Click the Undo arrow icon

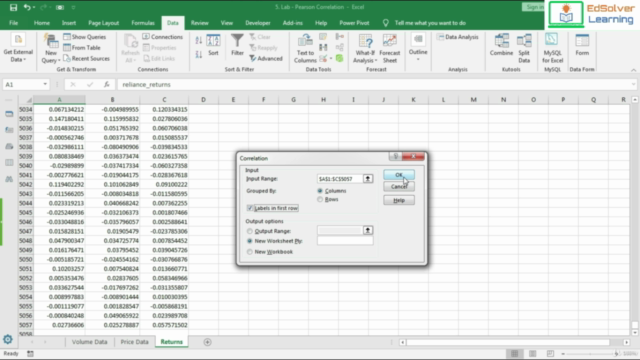pyautogui.click(x=27, y=7)
